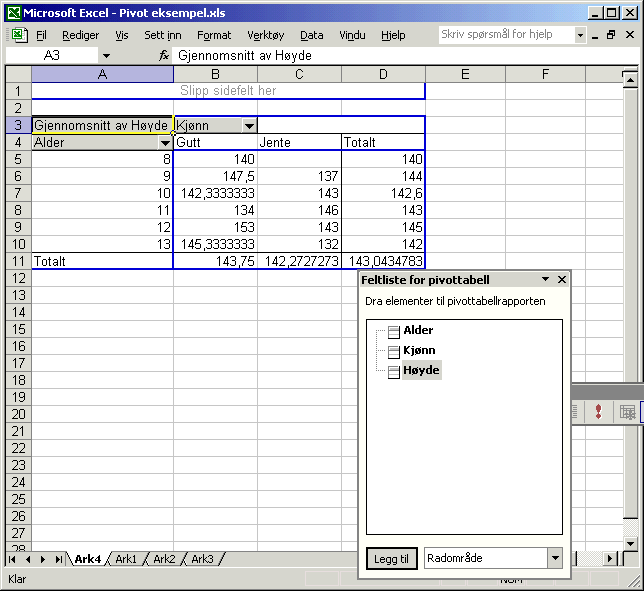Click the Excel workbook icon in menu bar
The image size is (644, 591).
point(19,35)
